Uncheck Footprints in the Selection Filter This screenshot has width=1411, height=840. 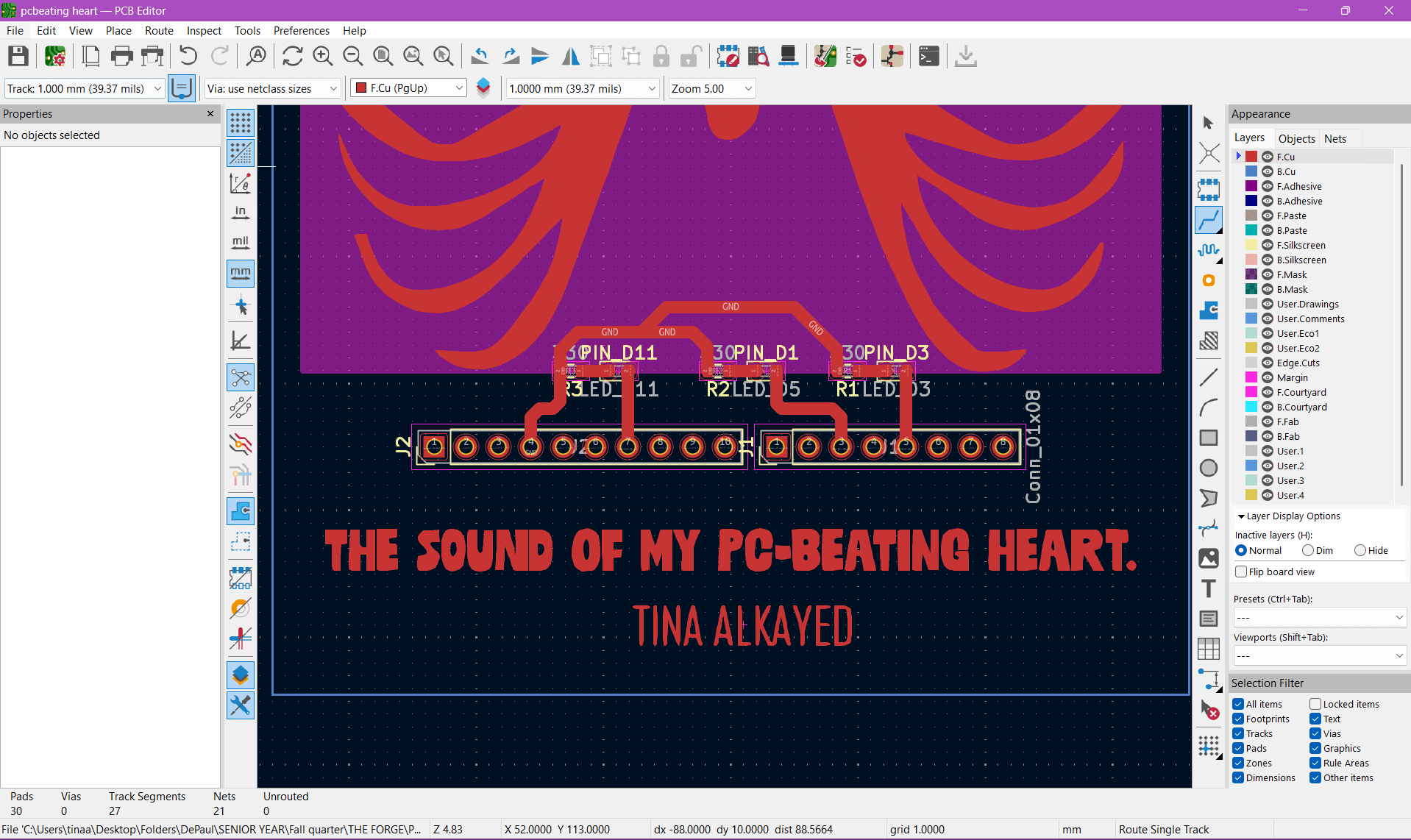click(x=1239, y=719)
